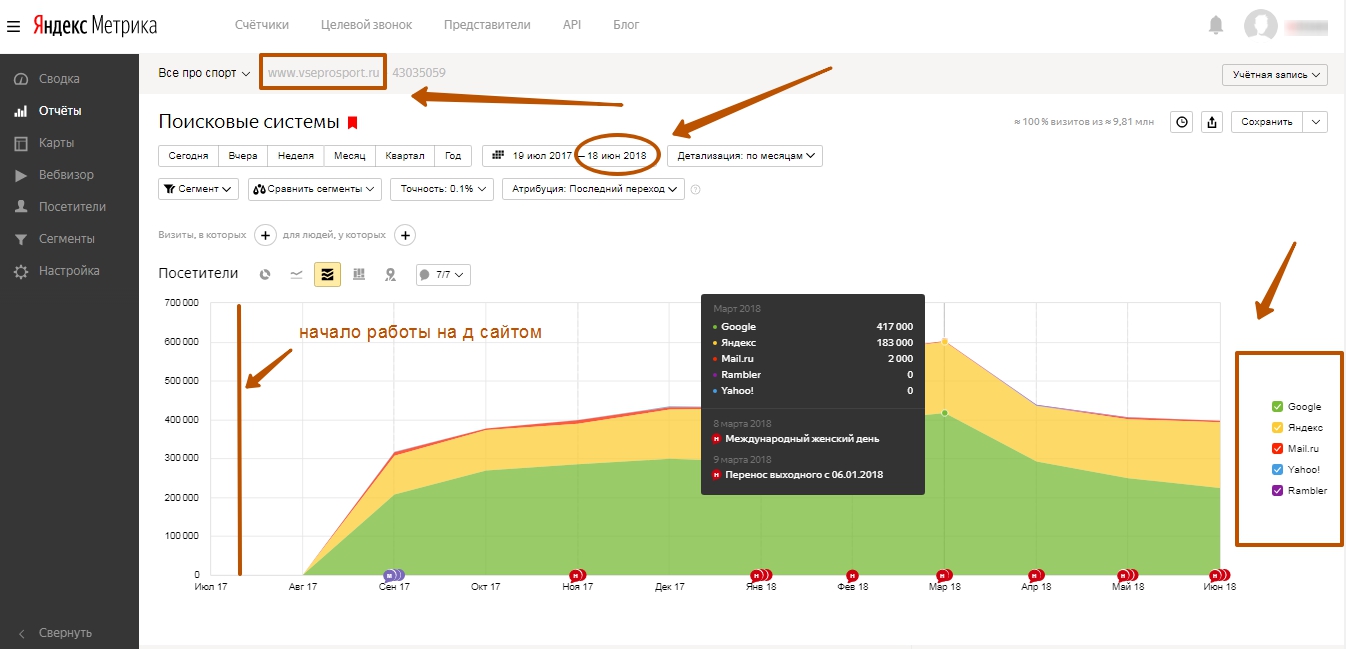Click the Сохранить button
This screenshot has height=649, width=1346.
pyautogui.click(x=1267, y=122)
